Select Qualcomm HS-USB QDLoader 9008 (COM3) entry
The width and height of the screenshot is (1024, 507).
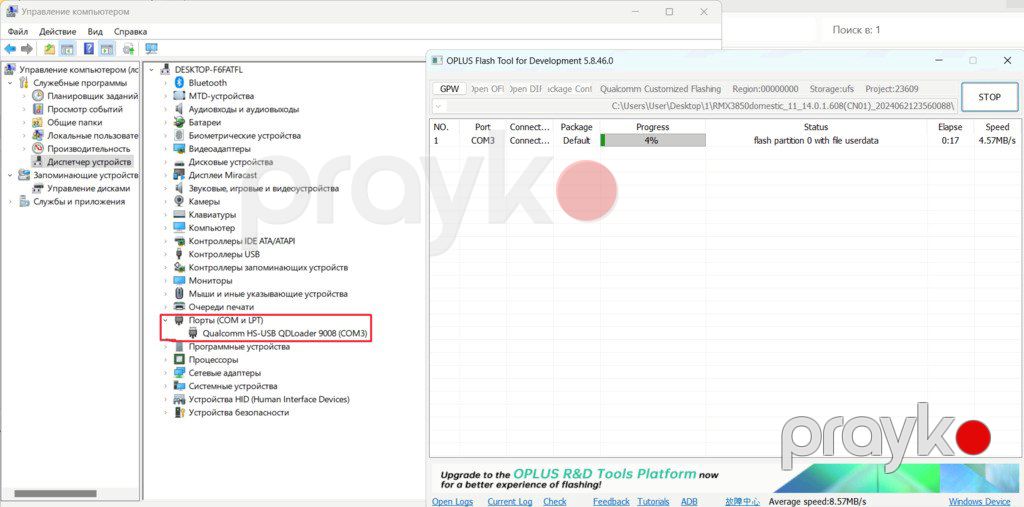point(285,333)
